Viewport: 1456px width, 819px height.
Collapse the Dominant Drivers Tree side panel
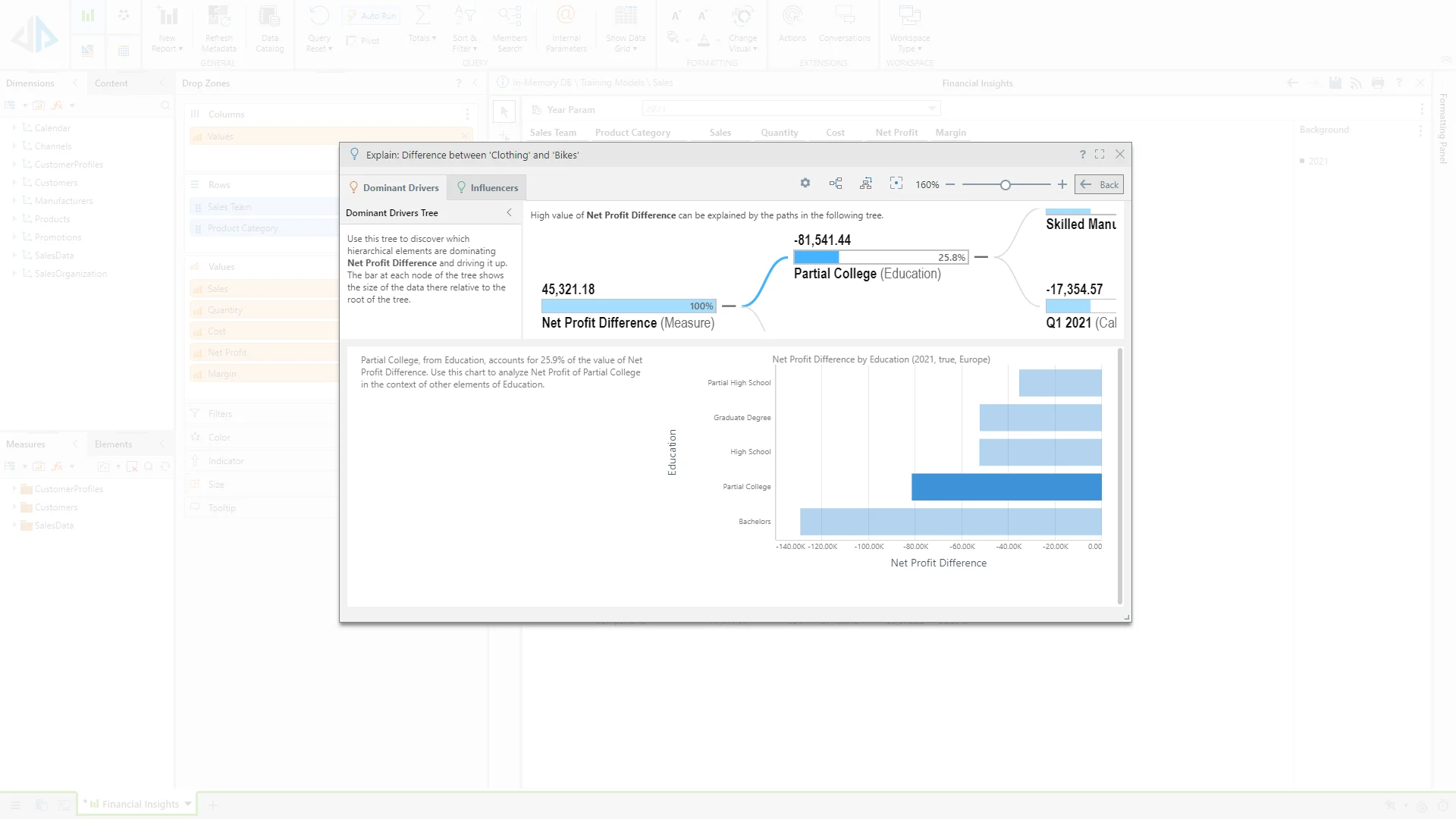coord(510,213)
